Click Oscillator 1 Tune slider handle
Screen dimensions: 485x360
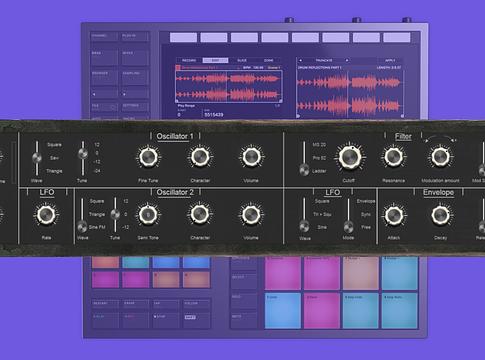coord(83,153)
